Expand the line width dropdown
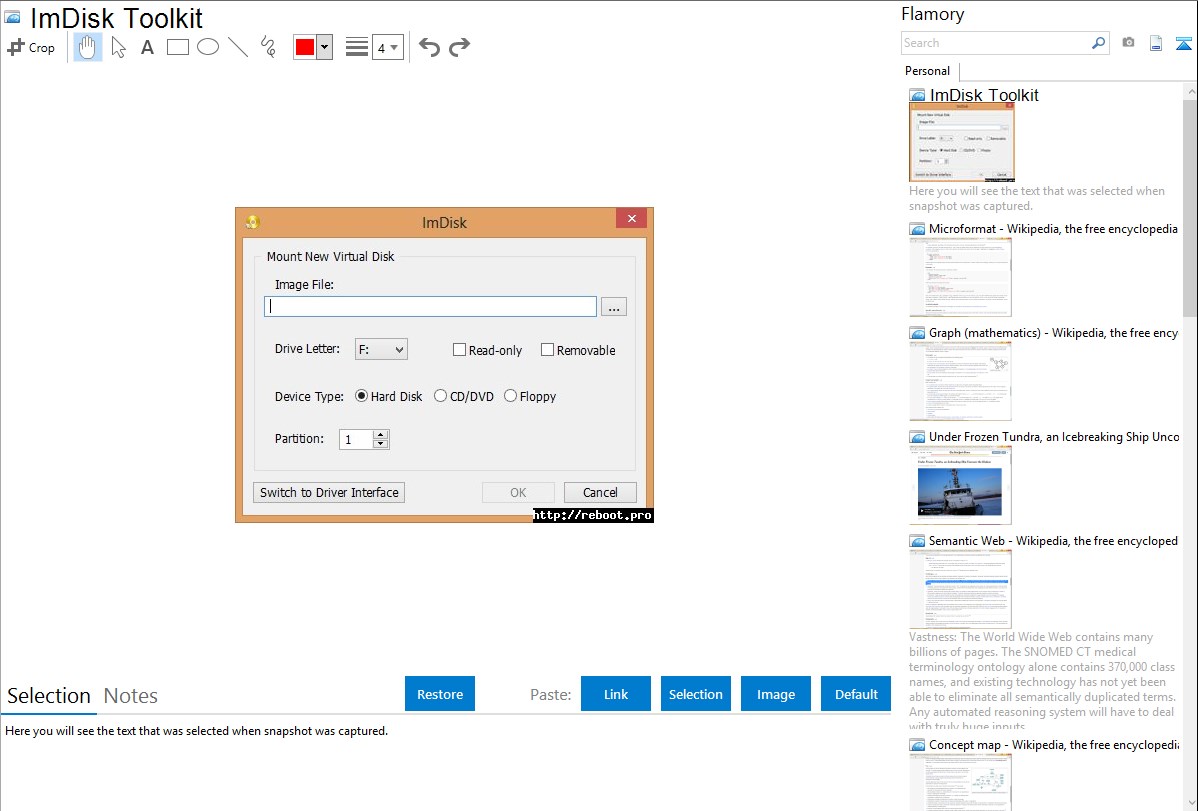The height and width of the screenshot is (811, 1198). coord(388,47)
